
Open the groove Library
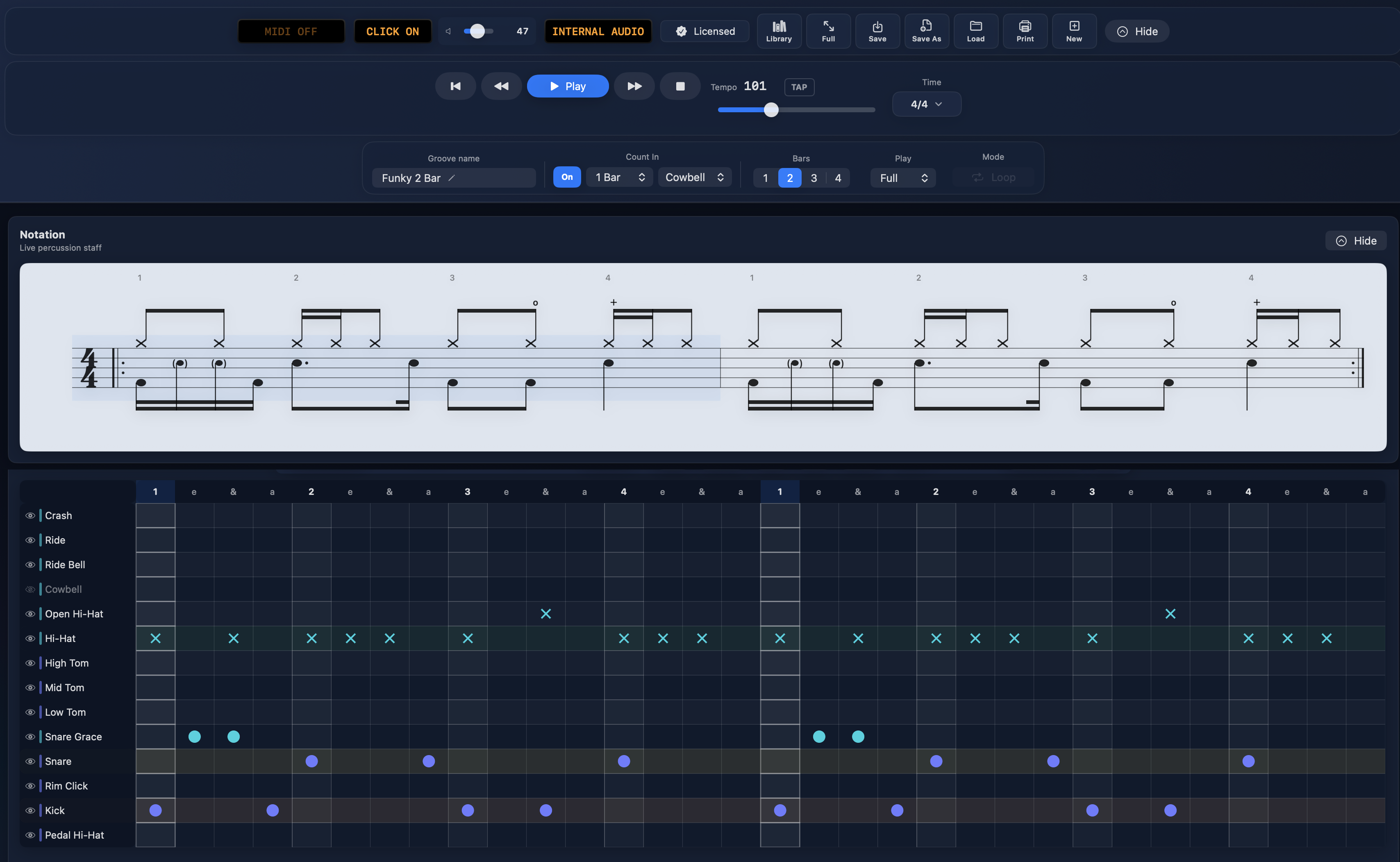click(778, 32)
